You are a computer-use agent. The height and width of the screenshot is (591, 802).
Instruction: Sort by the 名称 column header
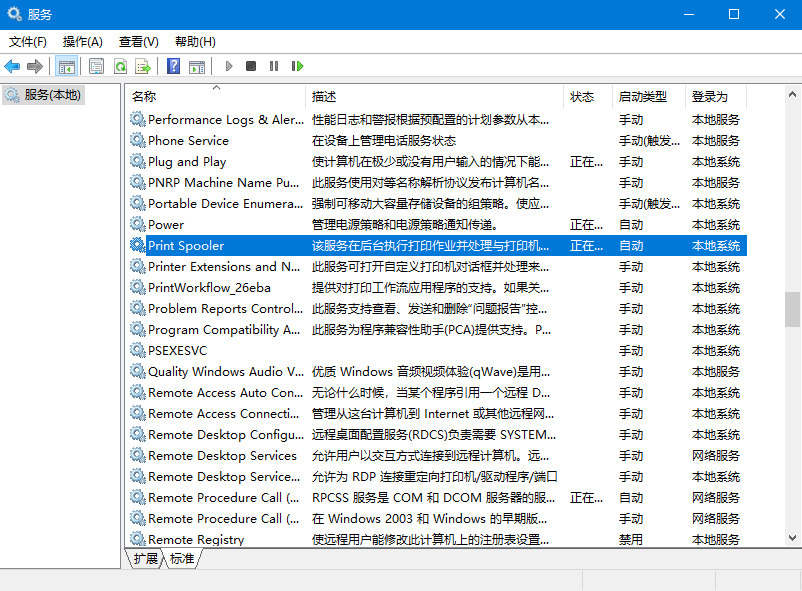coord(216,96)
